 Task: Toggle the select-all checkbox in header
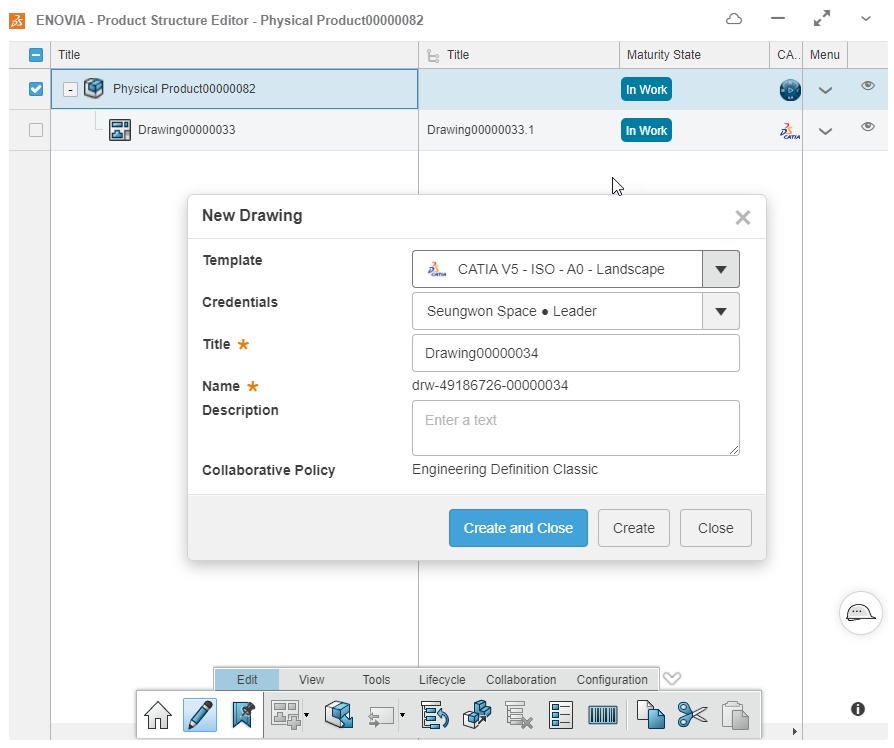[x=36, y=55]
